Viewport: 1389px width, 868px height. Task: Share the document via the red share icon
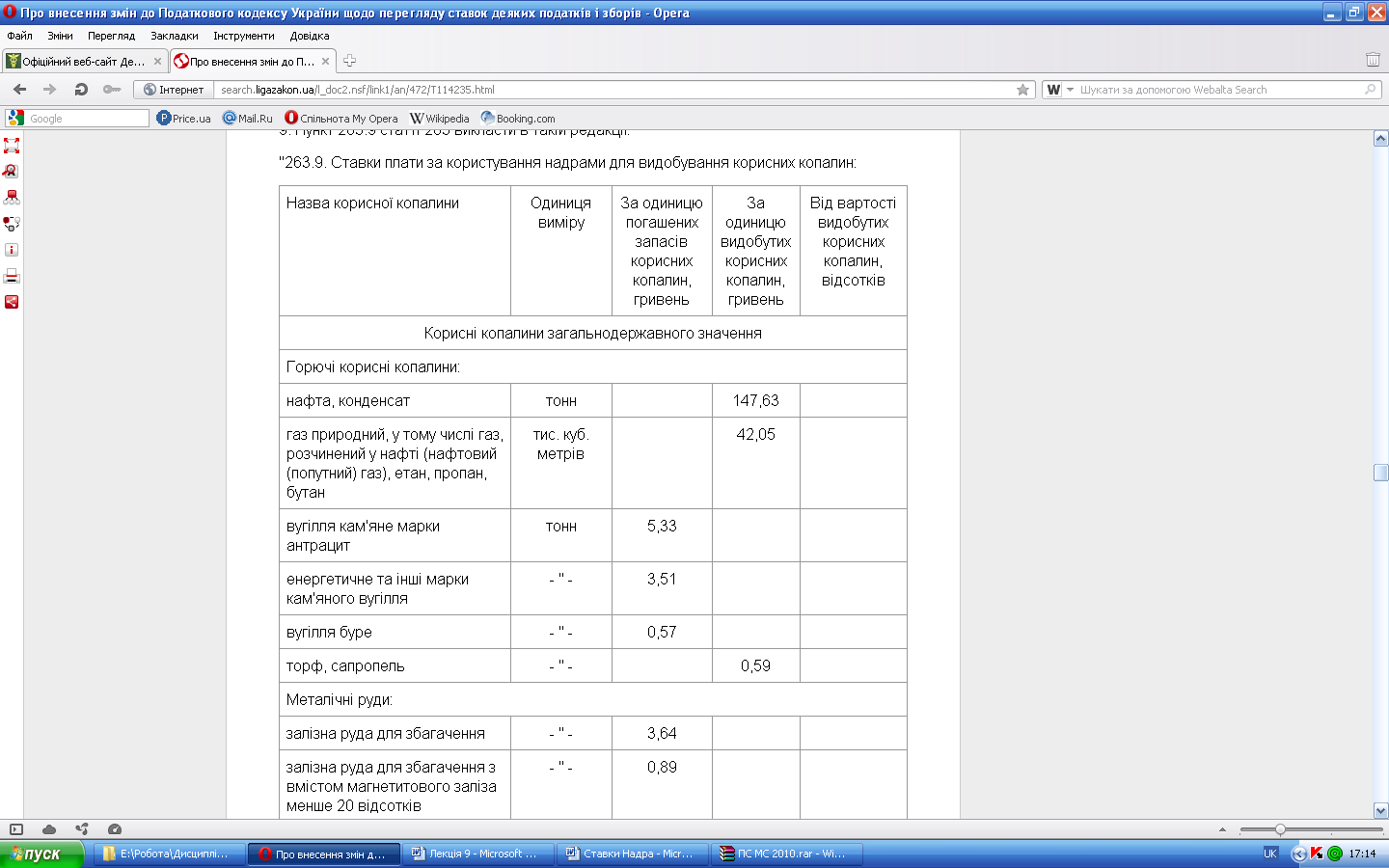[x=12, y=302]
